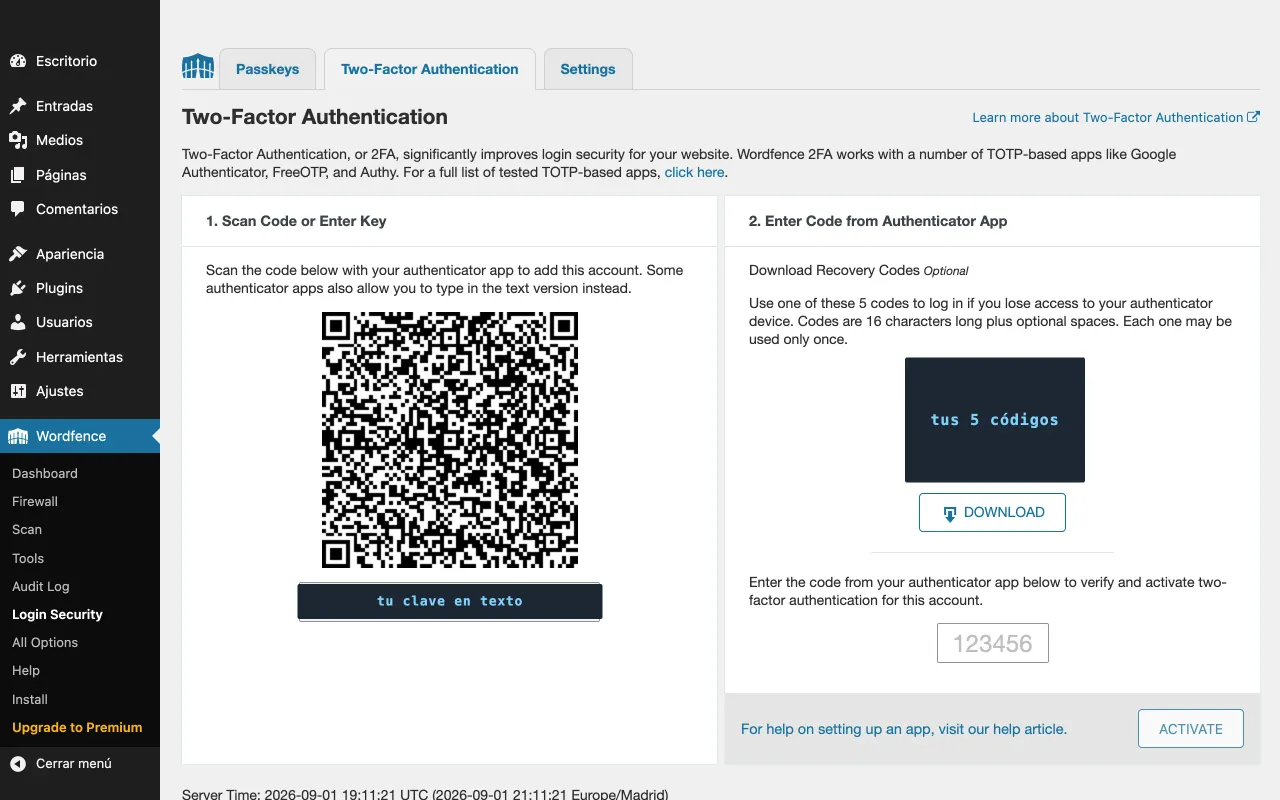Click the Ajustes settings icon
Image resolution: width=1280 pixels, height=800 pixels.
pyautogui.click(x=18, y=391)
